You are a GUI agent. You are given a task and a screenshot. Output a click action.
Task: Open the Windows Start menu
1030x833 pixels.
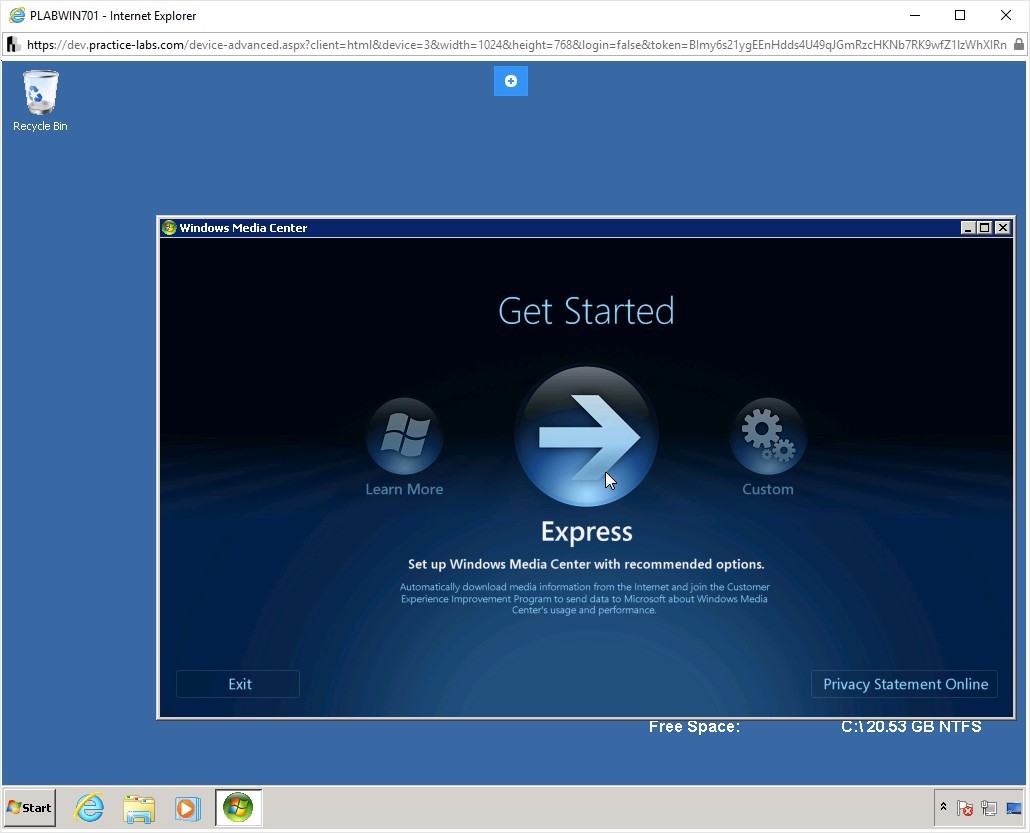[30, 807]
